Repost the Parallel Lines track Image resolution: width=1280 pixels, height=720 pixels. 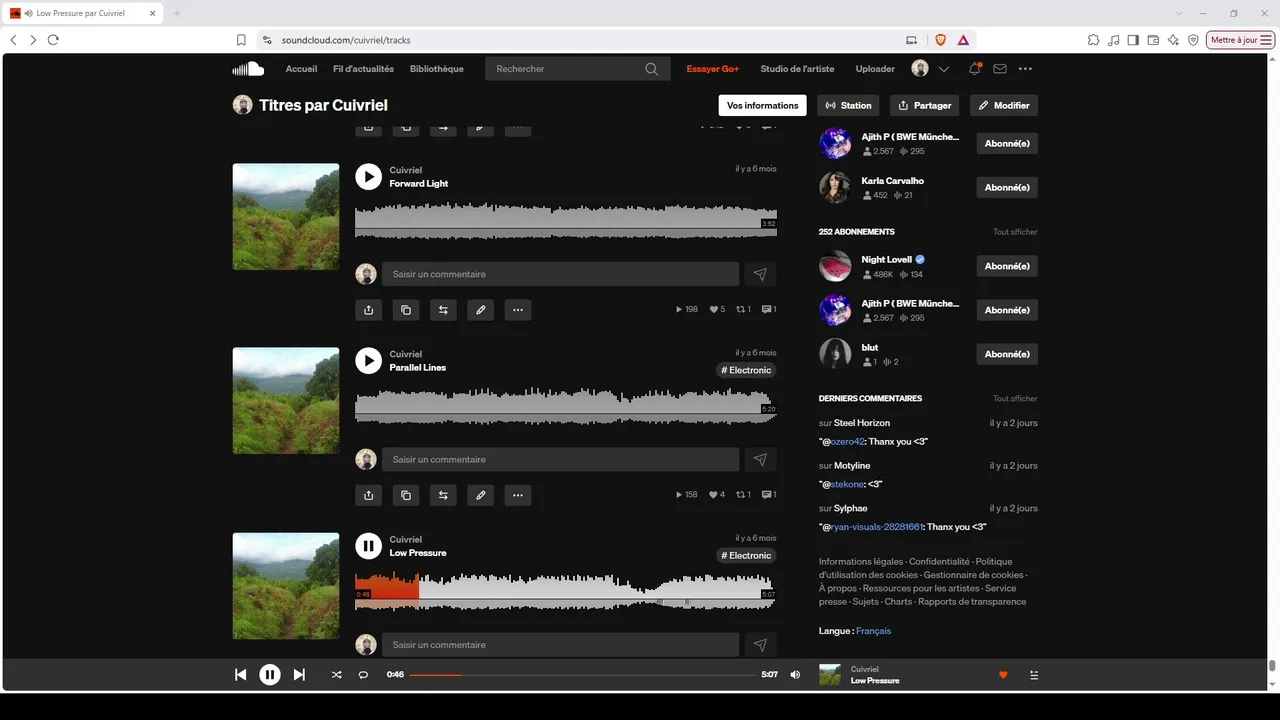coord(443,495)
